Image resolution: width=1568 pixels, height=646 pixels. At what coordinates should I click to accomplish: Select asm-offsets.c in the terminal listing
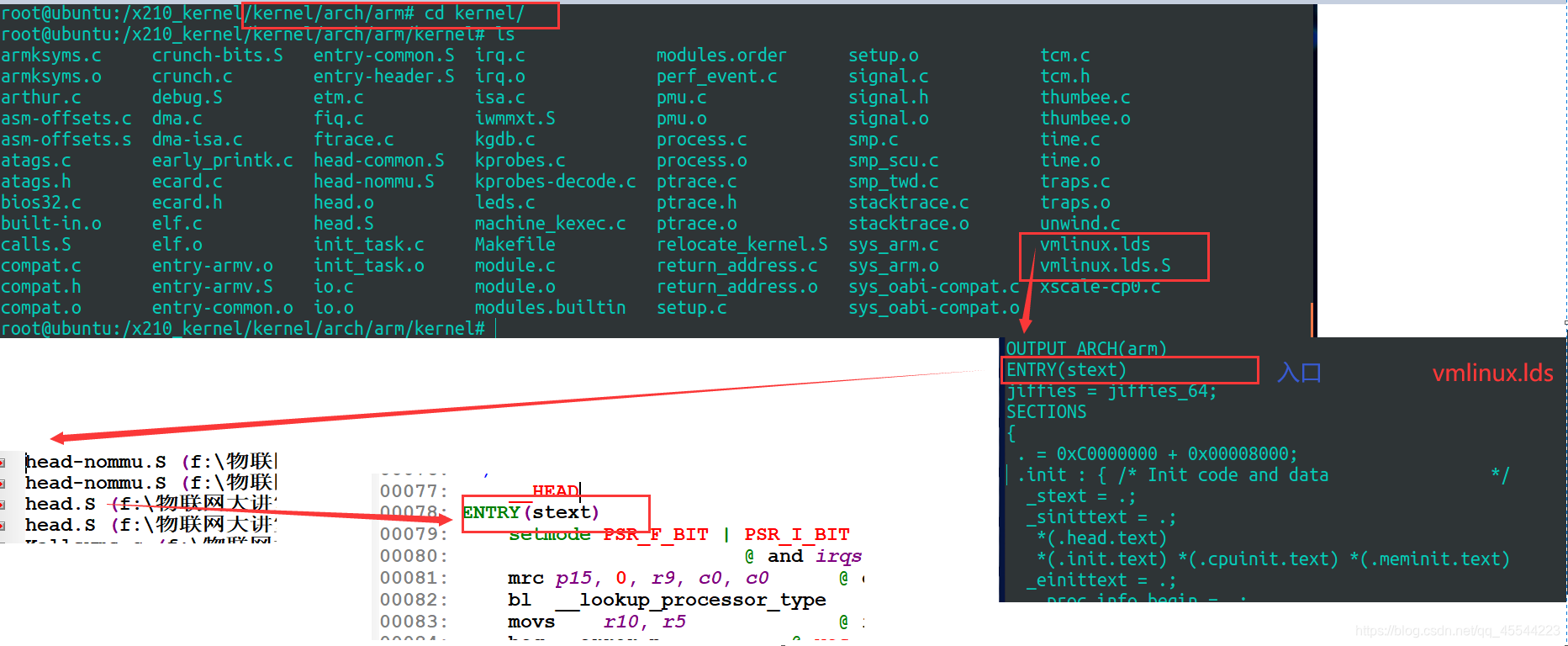click(x=66, y=119)
